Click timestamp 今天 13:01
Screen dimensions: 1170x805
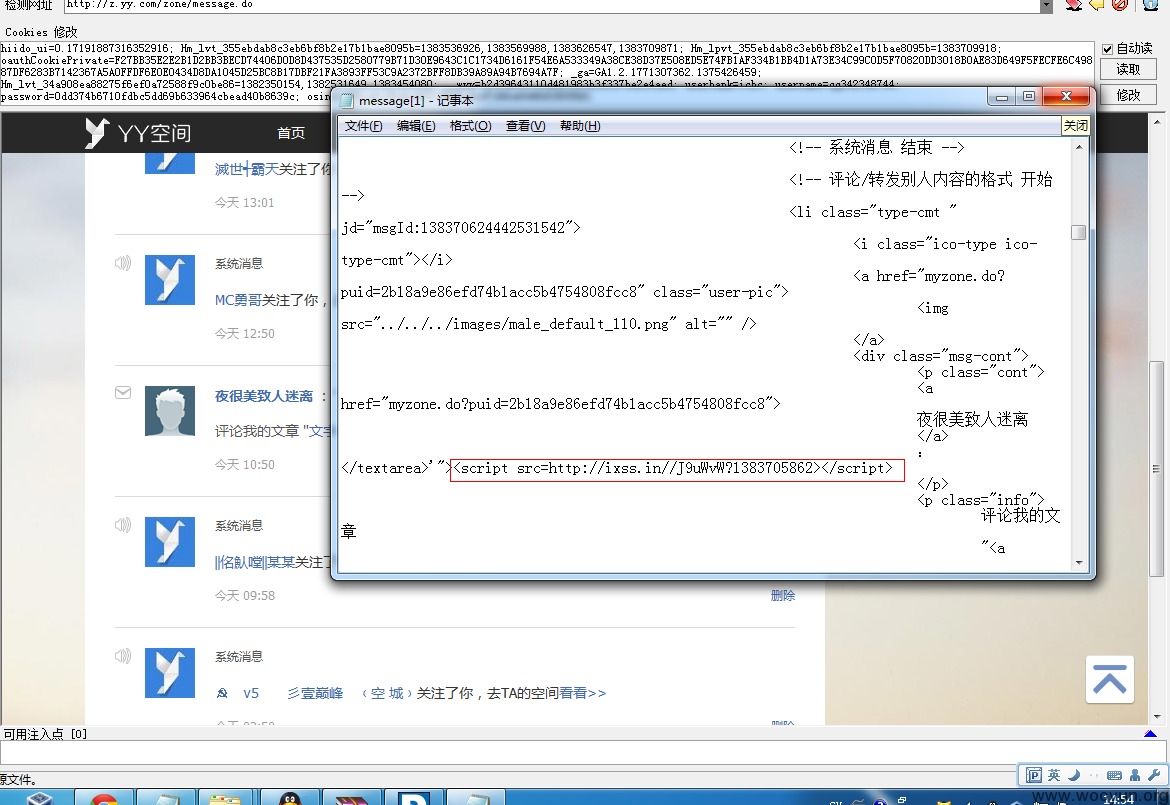click(245, 202)
